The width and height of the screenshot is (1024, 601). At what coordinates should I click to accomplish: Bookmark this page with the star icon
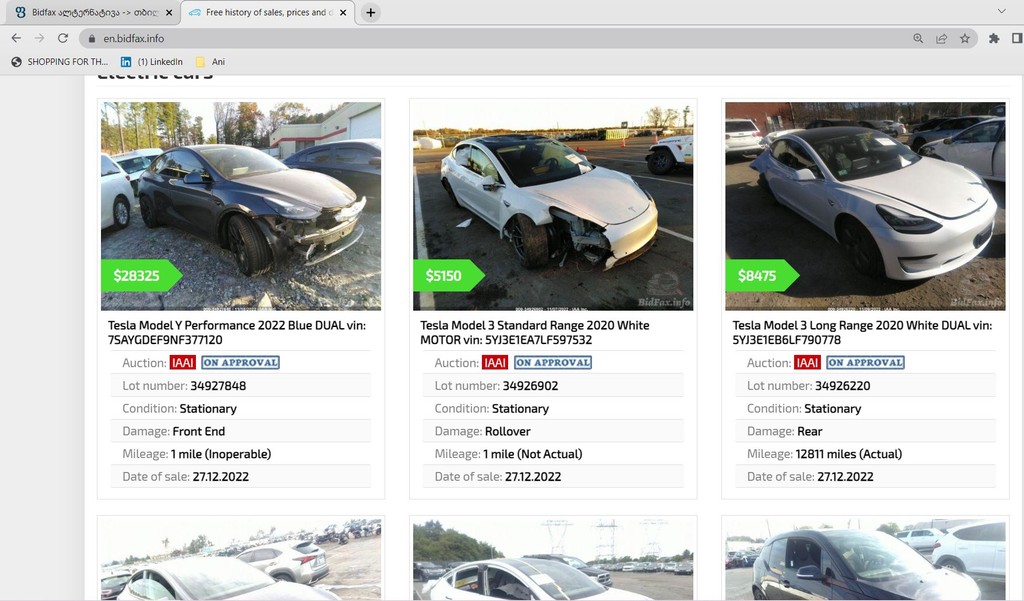[x=965, y=39]
